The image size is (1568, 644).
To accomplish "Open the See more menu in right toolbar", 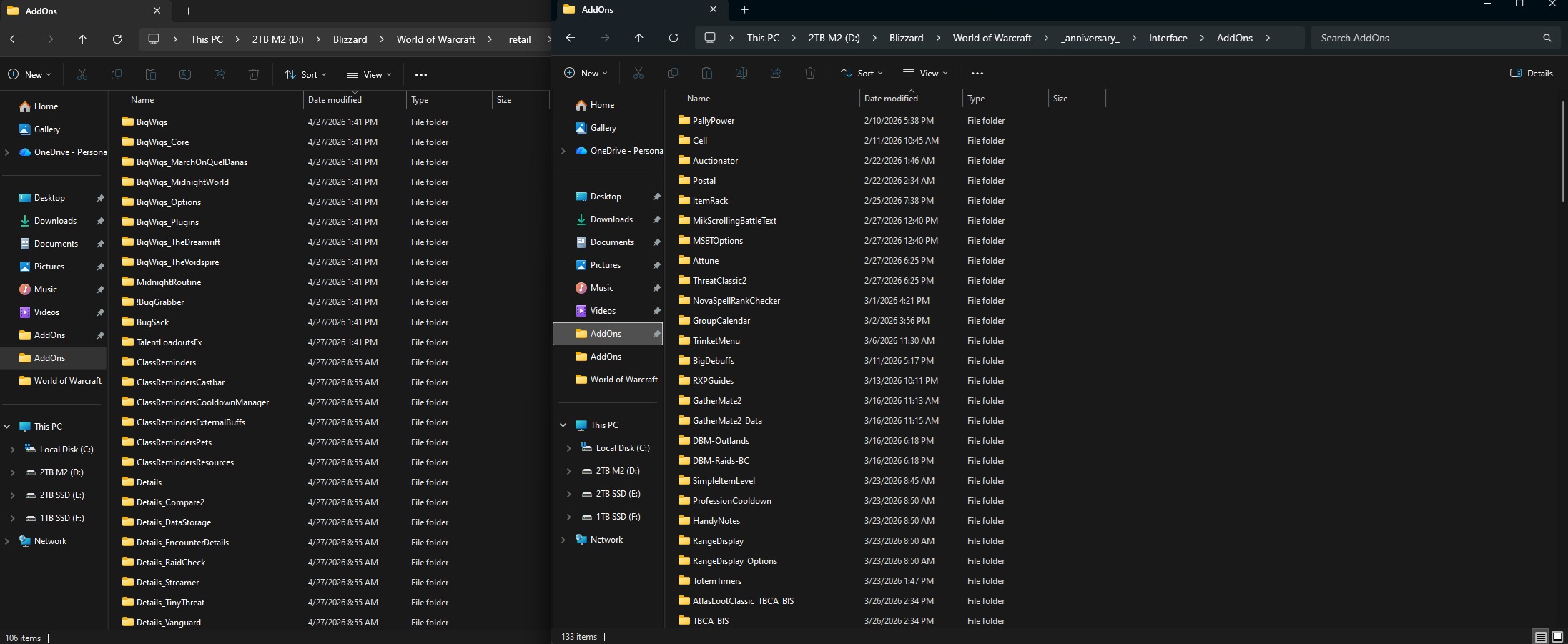I will click(x=977, y=73).
